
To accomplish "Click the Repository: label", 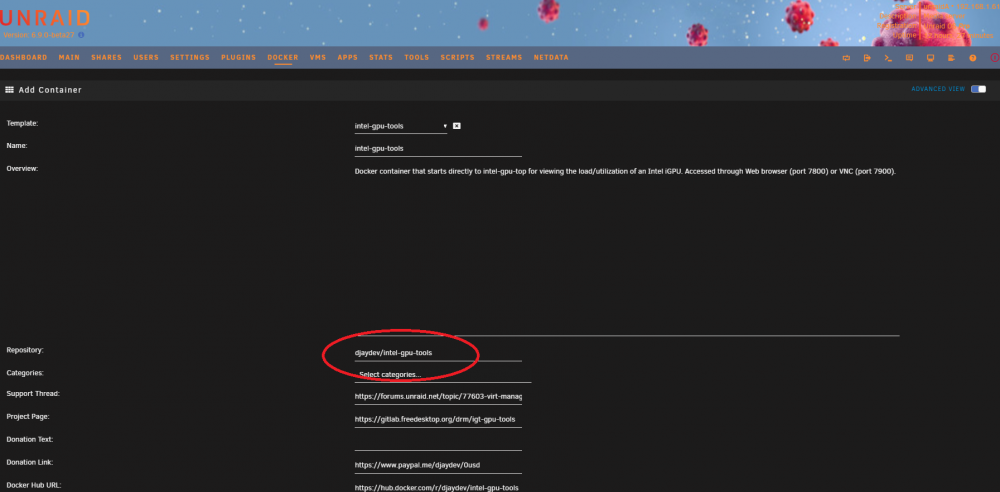I will click(x=25, y=350).
